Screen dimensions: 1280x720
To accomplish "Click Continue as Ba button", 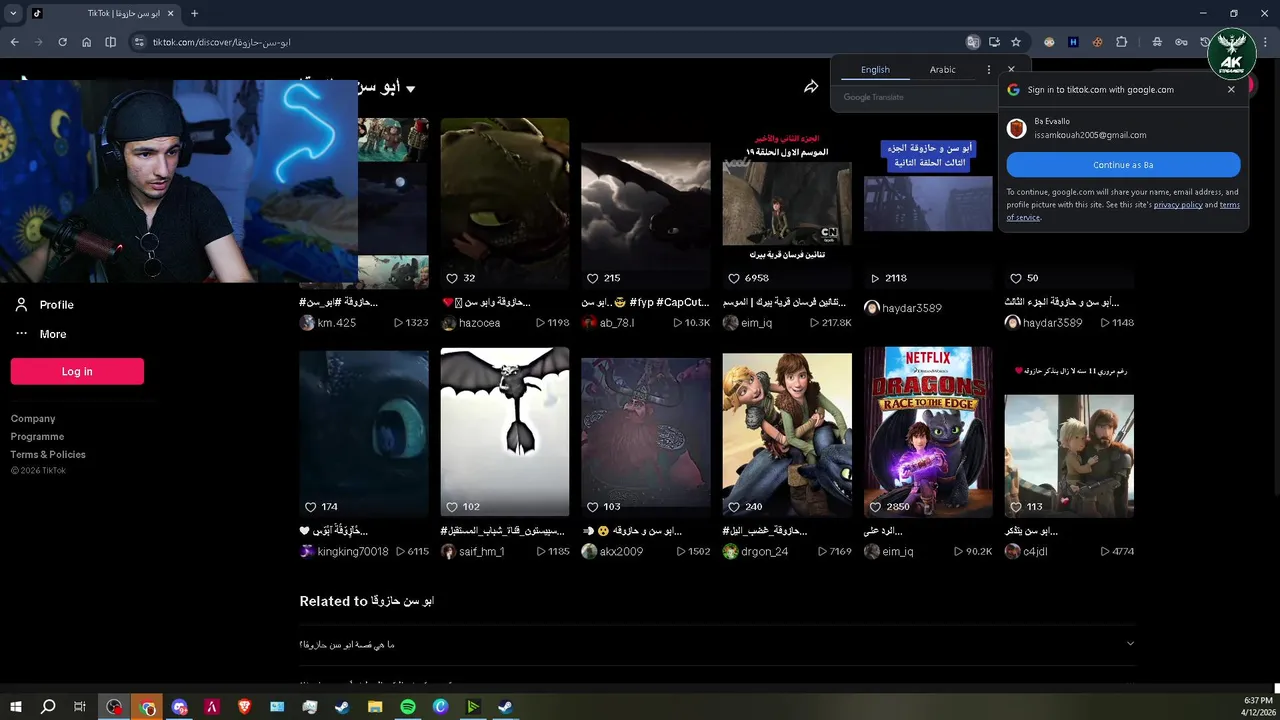I will (x=1123, y=165).
